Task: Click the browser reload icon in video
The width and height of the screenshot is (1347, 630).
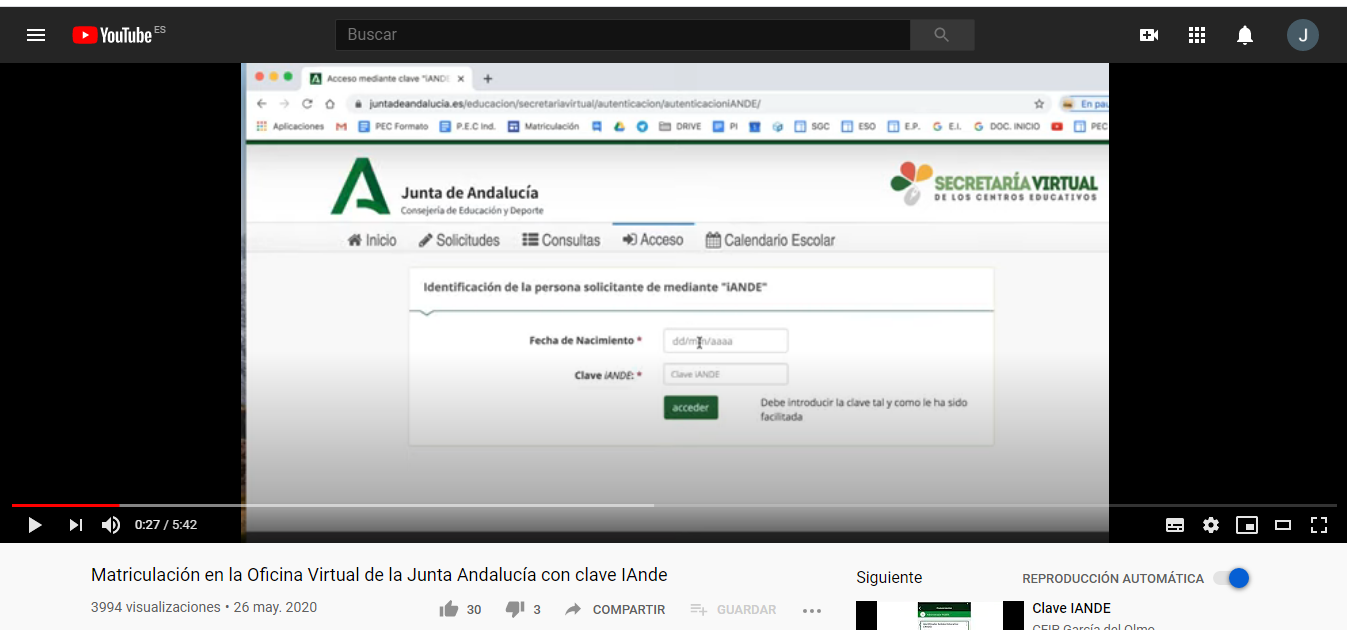Action: [307, 103]
